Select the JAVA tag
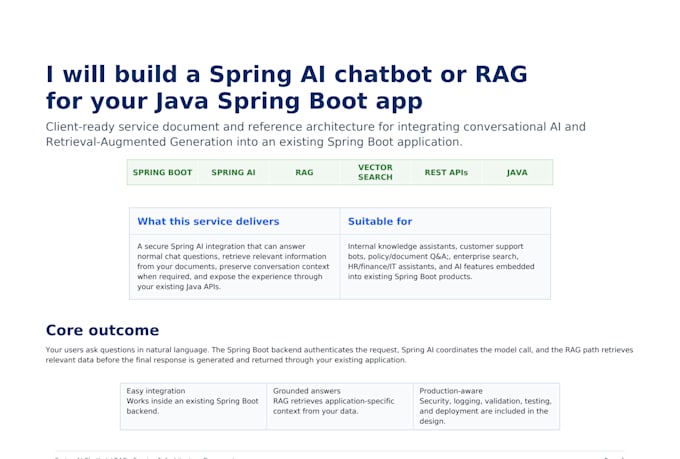Viewport: 680px width, 459px height. pyautogui.click(x=517, y=172)
